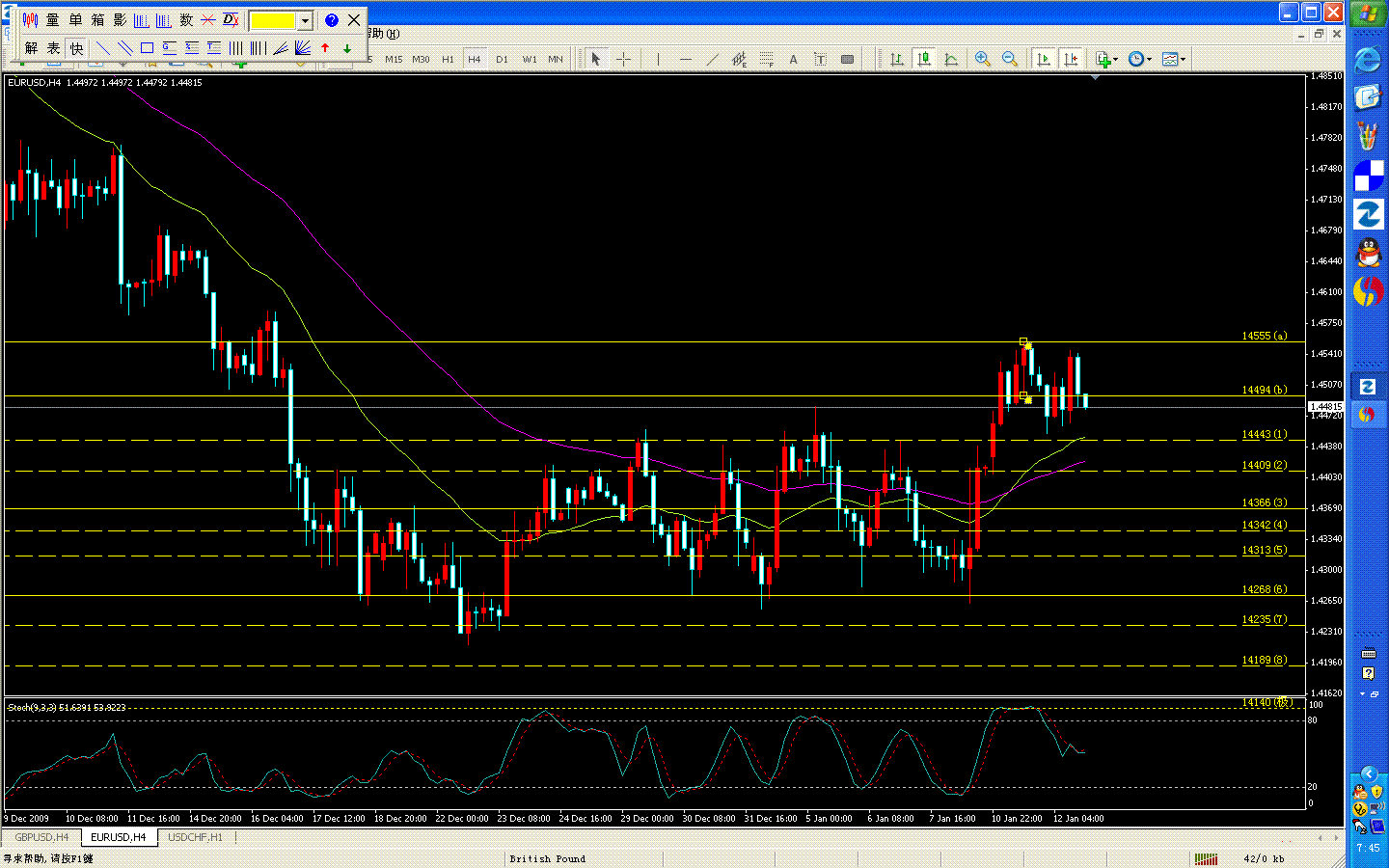The width and height of the screenshot is (1389, 868).
Task: Restore the inner chart window
Action: (1319, 34)
